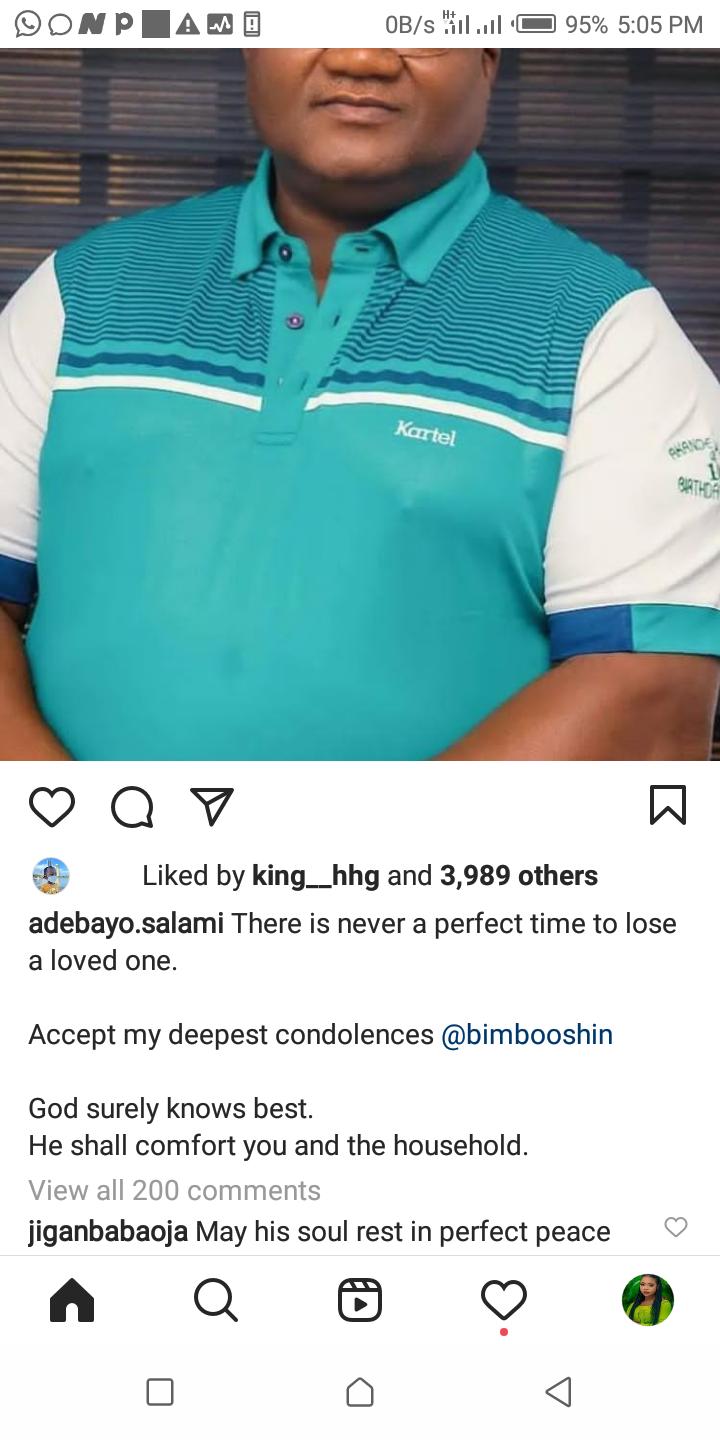Open the king__hhg profile from likes
The height and width of the screenshot is (1440, 720).
(x=316, y=876)
